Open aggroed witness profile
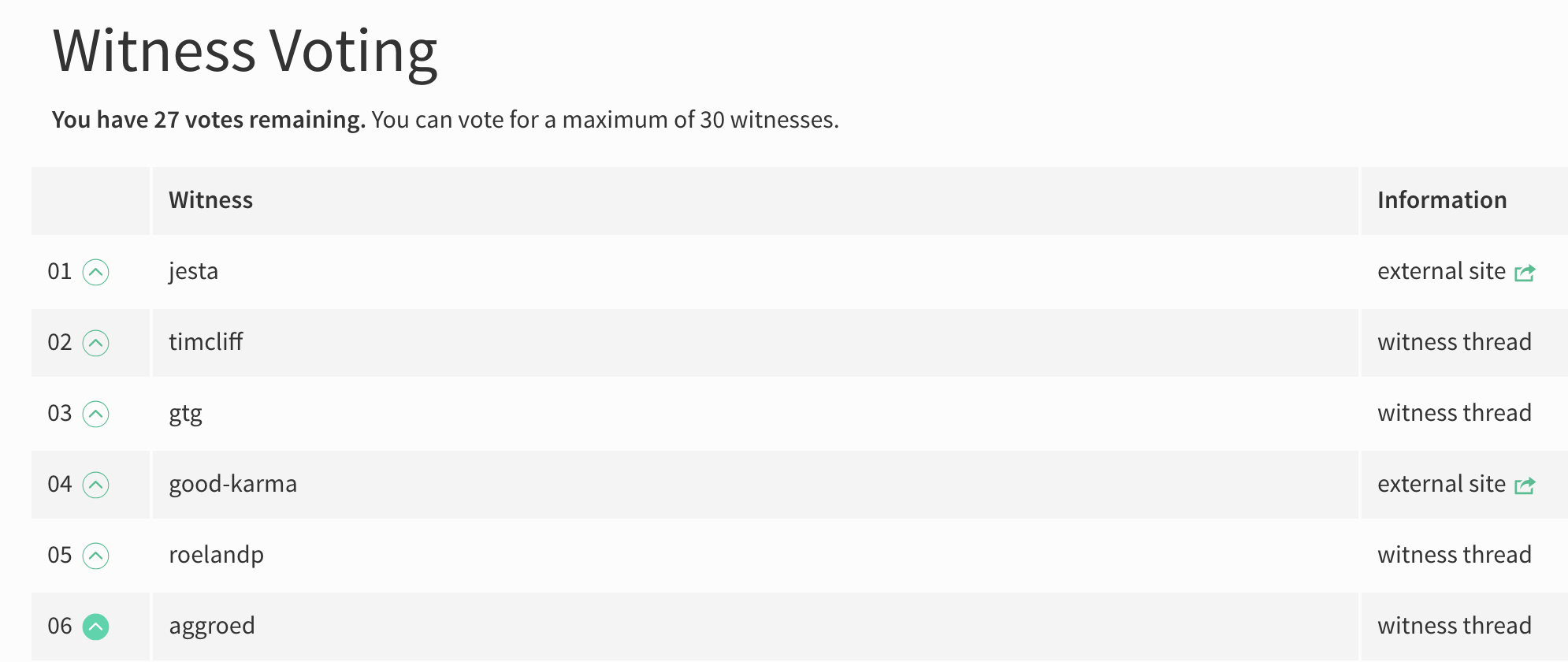 pyautogui.click(x=211, y=627)
